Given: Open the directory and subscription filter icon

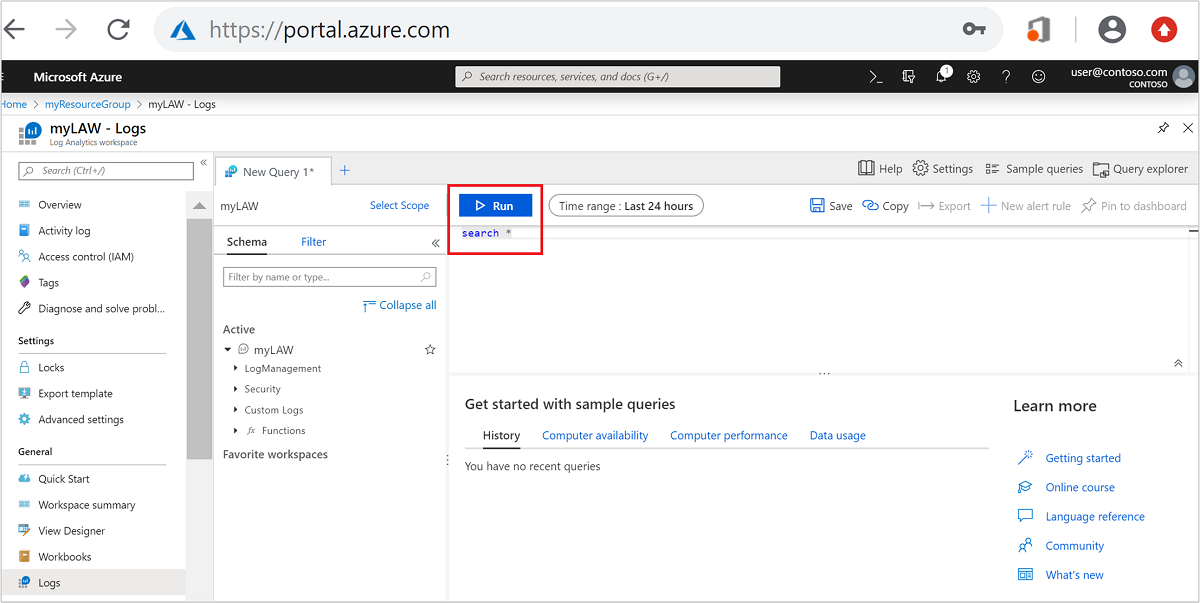Looking at the screenshot, I should click(908, 77).
